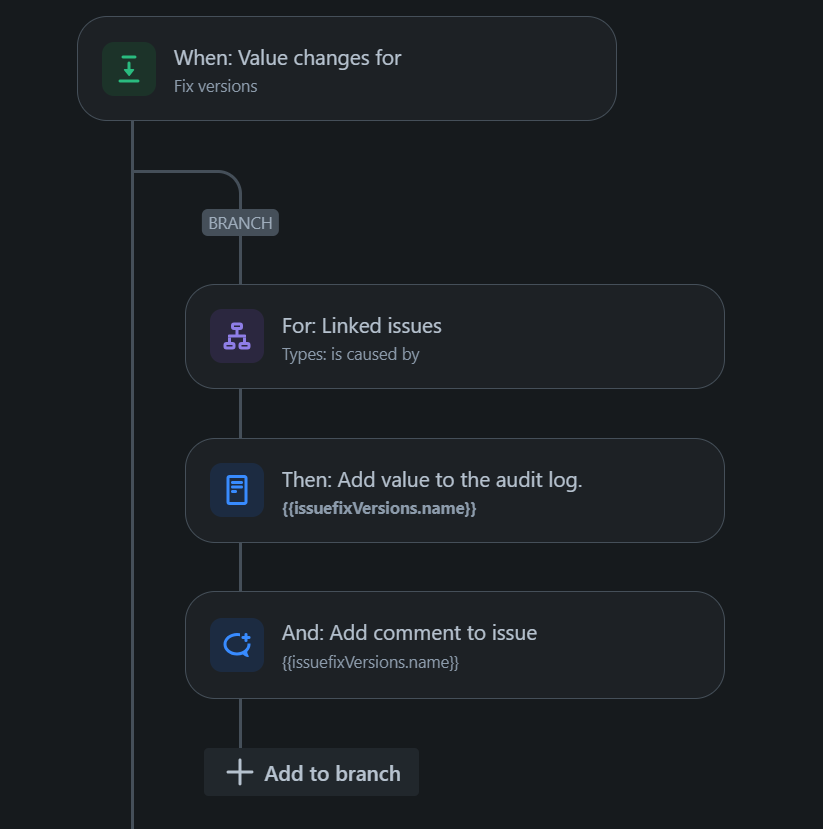Click the main vertical rule line below the trigger
Image resolution: width=823 pixels, height=829 pixels.
pyautogui.click(x=132, y=475)
